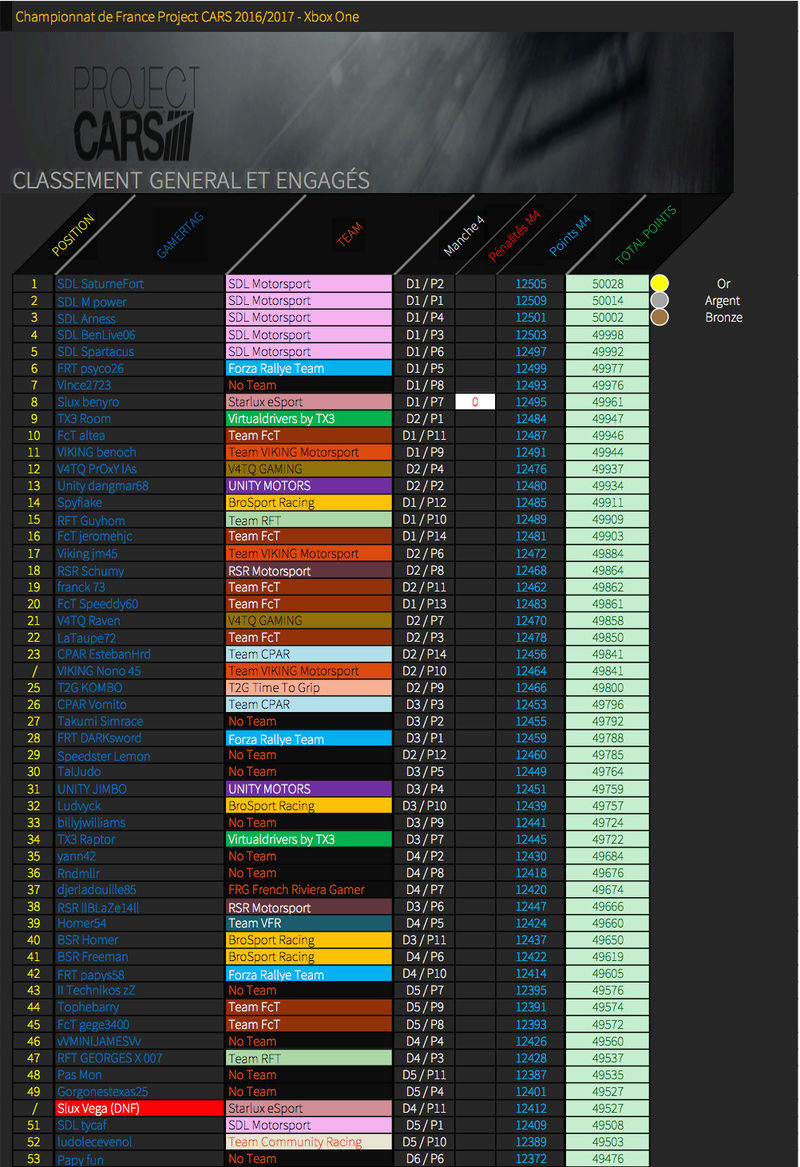This screenshot has height=1167, width=800.
Task: Click the POSITION column header
Action: click(73, 234)
